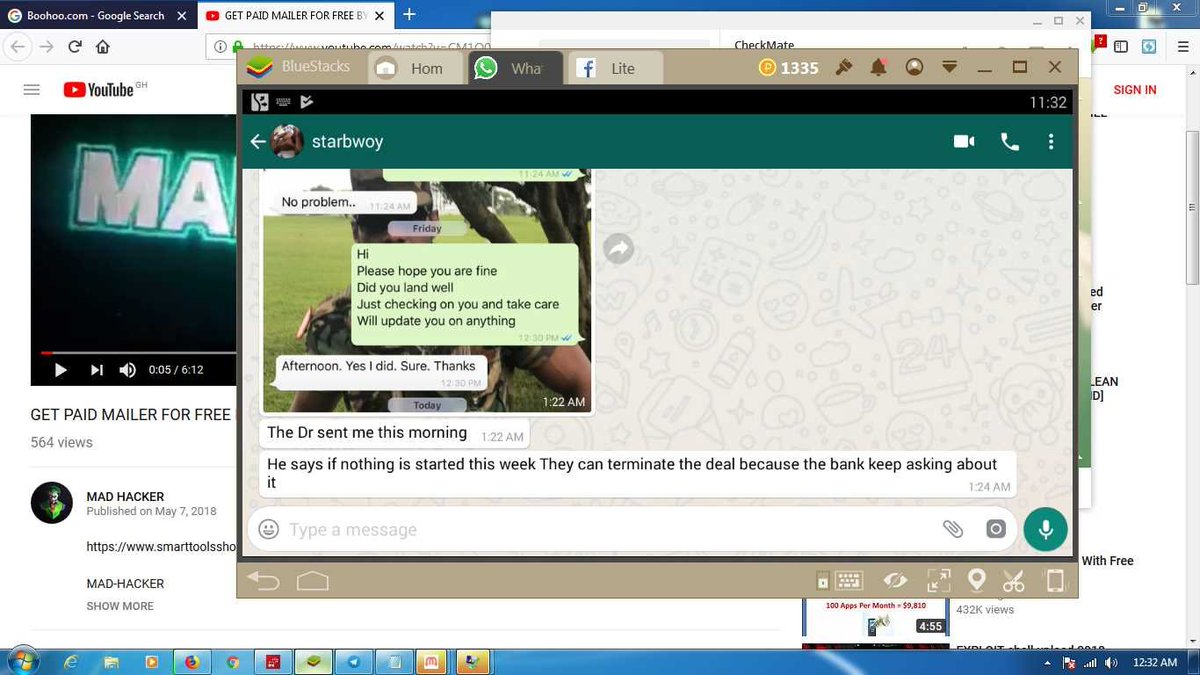Screen dimensions: 1200x675
Task: Tap the green voice message microphone
Action: tap(1045, 530)
